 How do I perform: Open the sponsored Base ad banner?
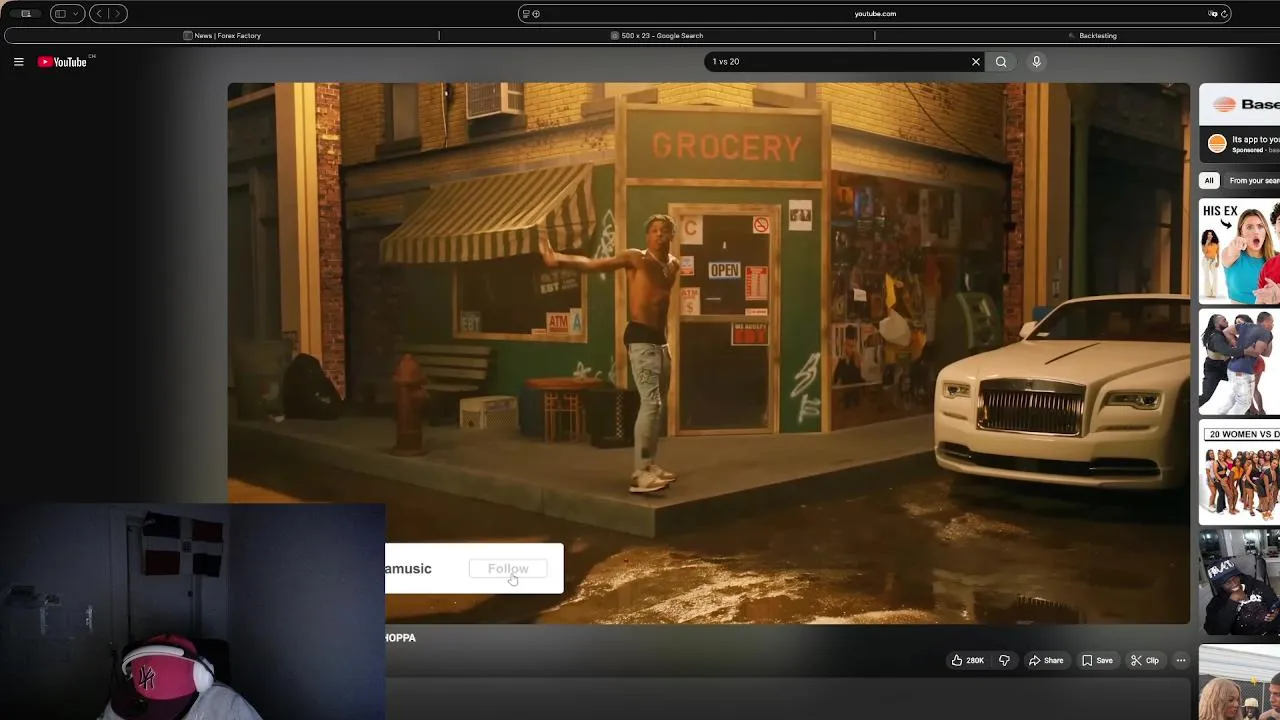pyautogui.click(x=1240, y=122)
